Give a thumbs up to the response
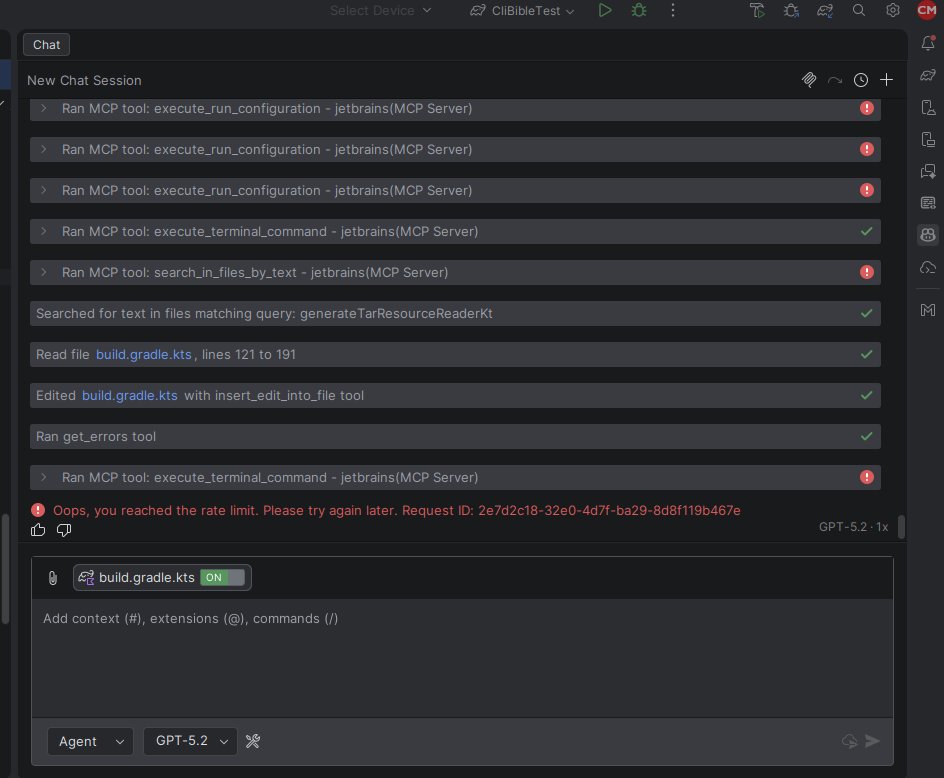 click(38, 530)
